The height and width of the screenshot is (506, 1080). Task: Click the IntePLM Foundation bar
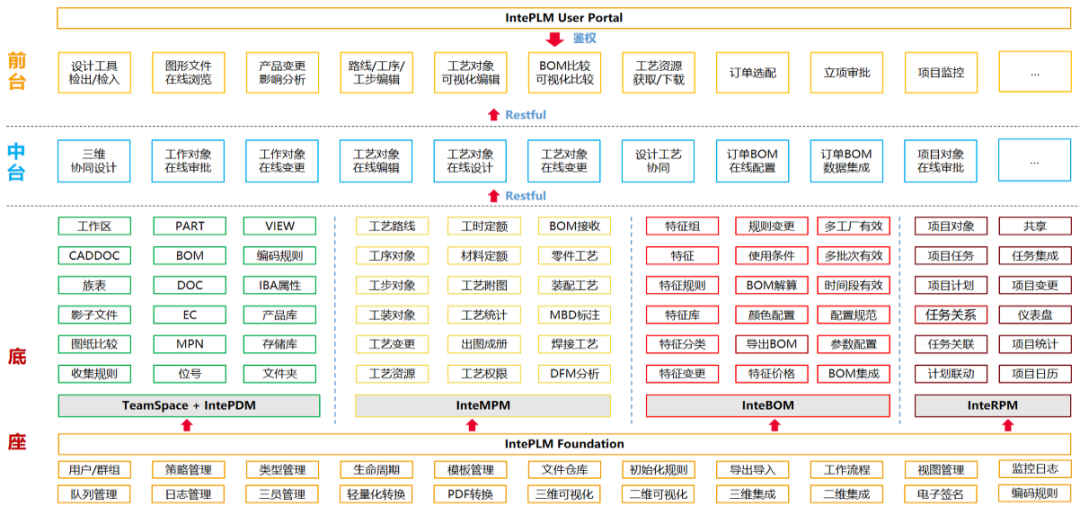(x=564, y=443)
